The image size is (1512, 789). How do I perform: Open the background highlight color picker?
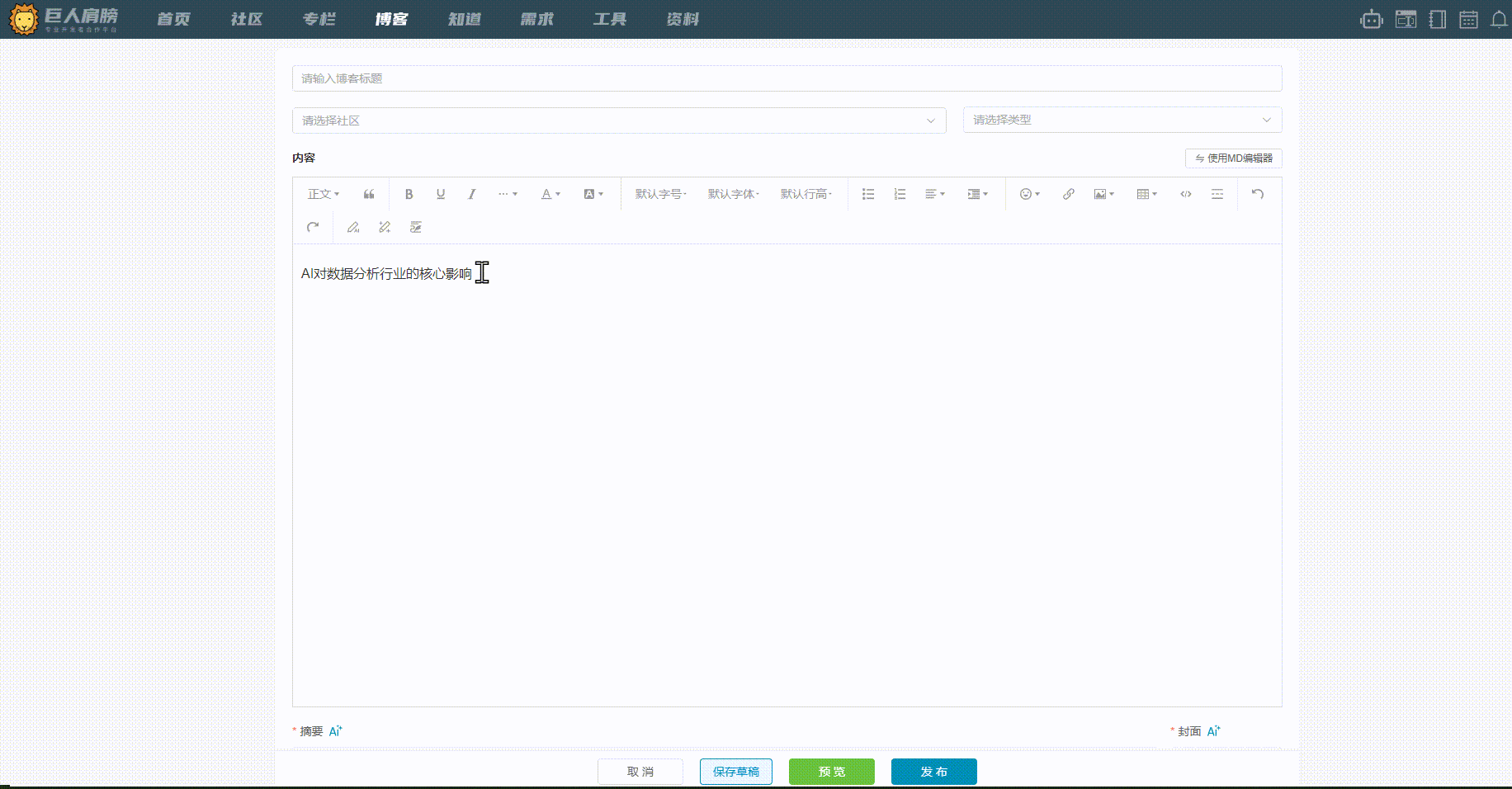[593, 194]
